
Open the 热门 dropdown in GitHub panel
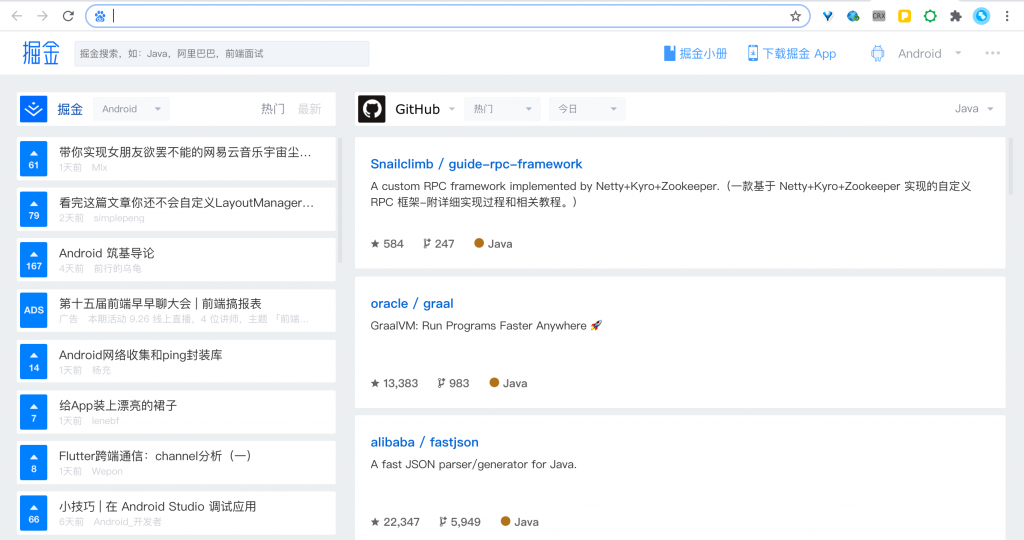click(502, 109)
